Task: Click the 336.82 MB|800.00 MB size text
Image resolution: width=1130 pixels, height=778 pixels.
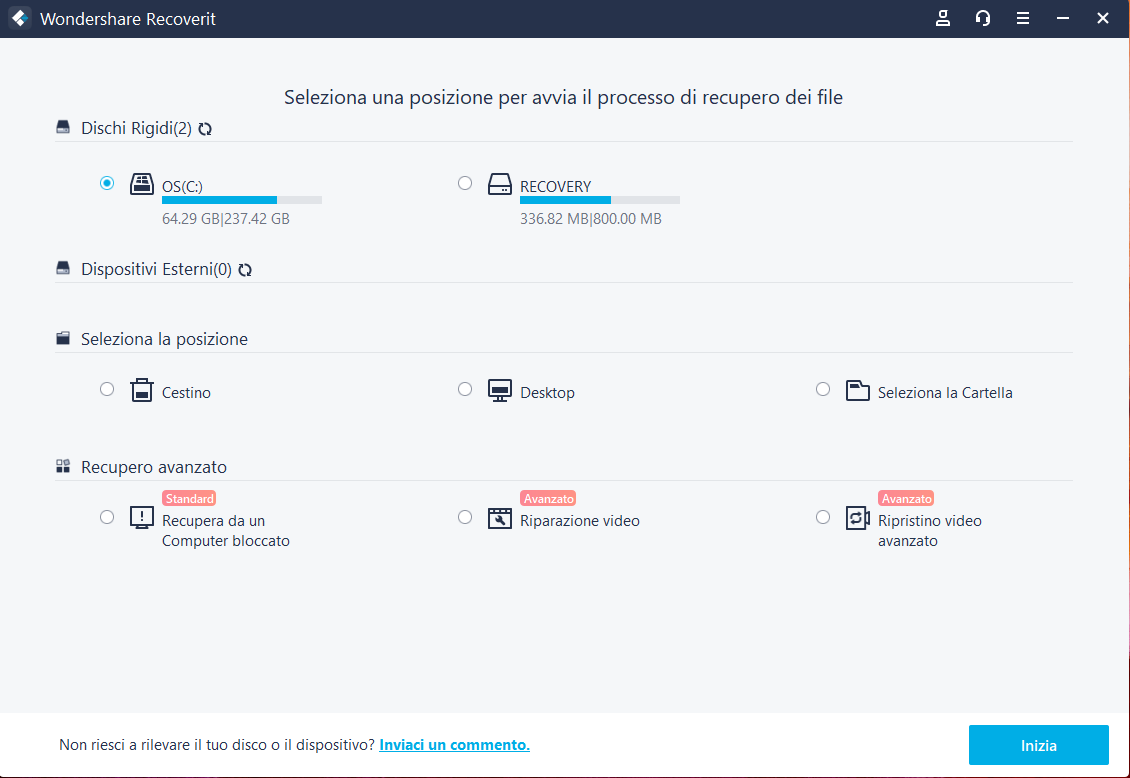Action: tap(591, 219)
